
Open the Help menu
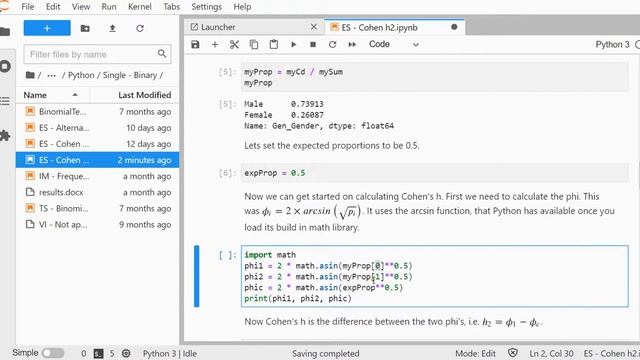click(242, 7)
